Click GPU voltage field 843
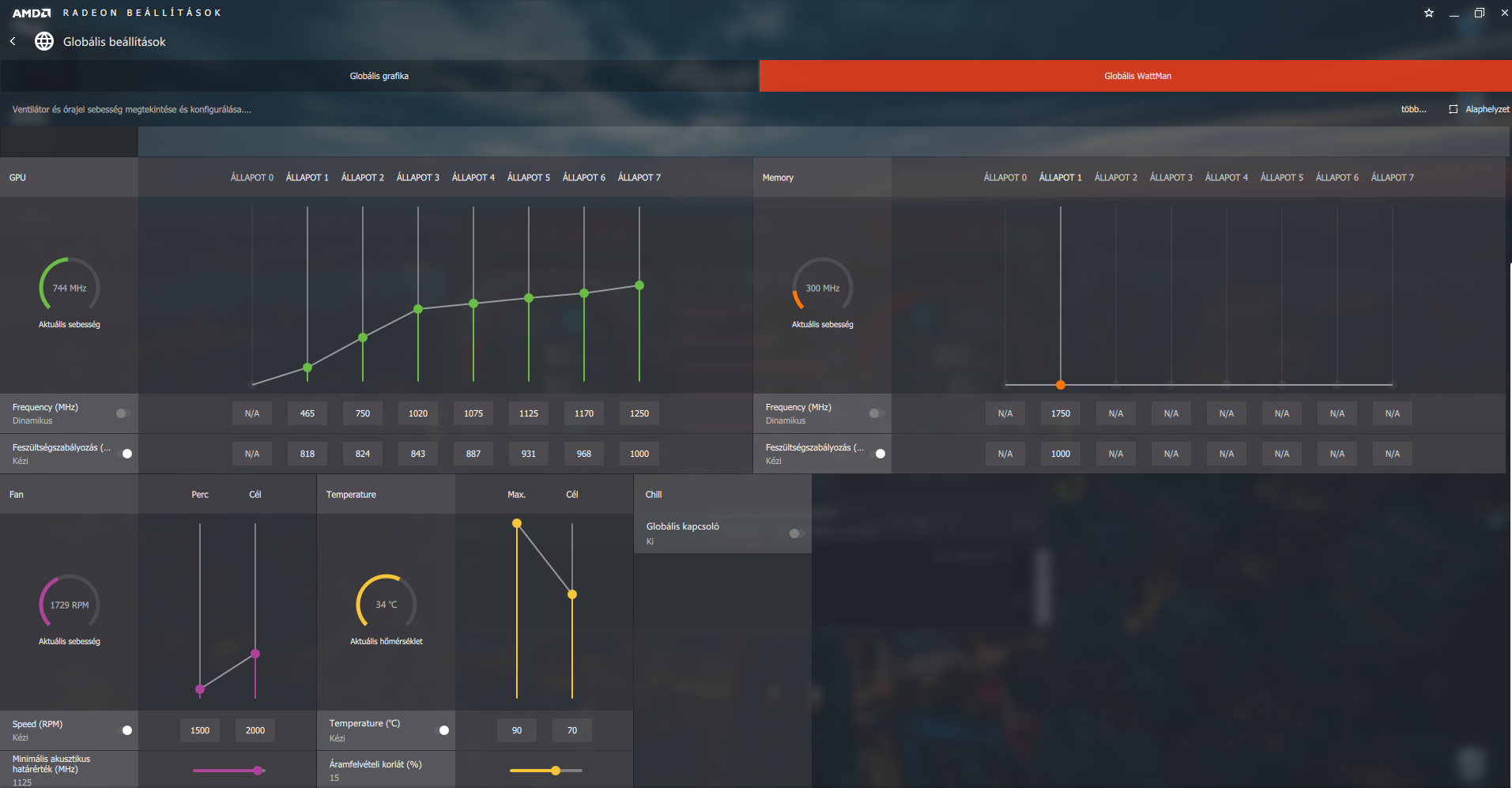 click(x=418, y=454)
